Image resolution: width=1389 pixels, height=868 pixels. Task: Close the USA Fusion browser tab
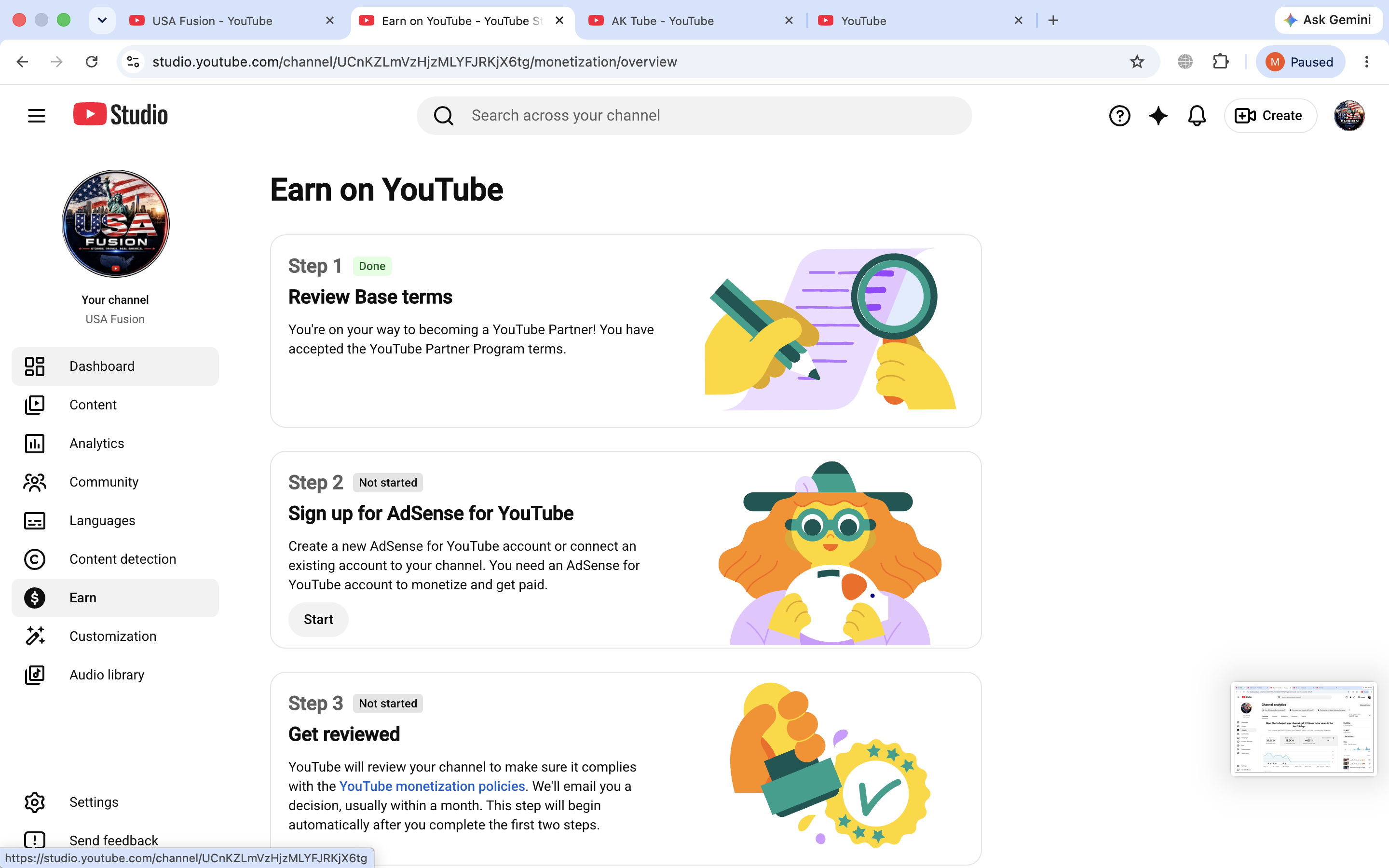(x=330, y=21)
